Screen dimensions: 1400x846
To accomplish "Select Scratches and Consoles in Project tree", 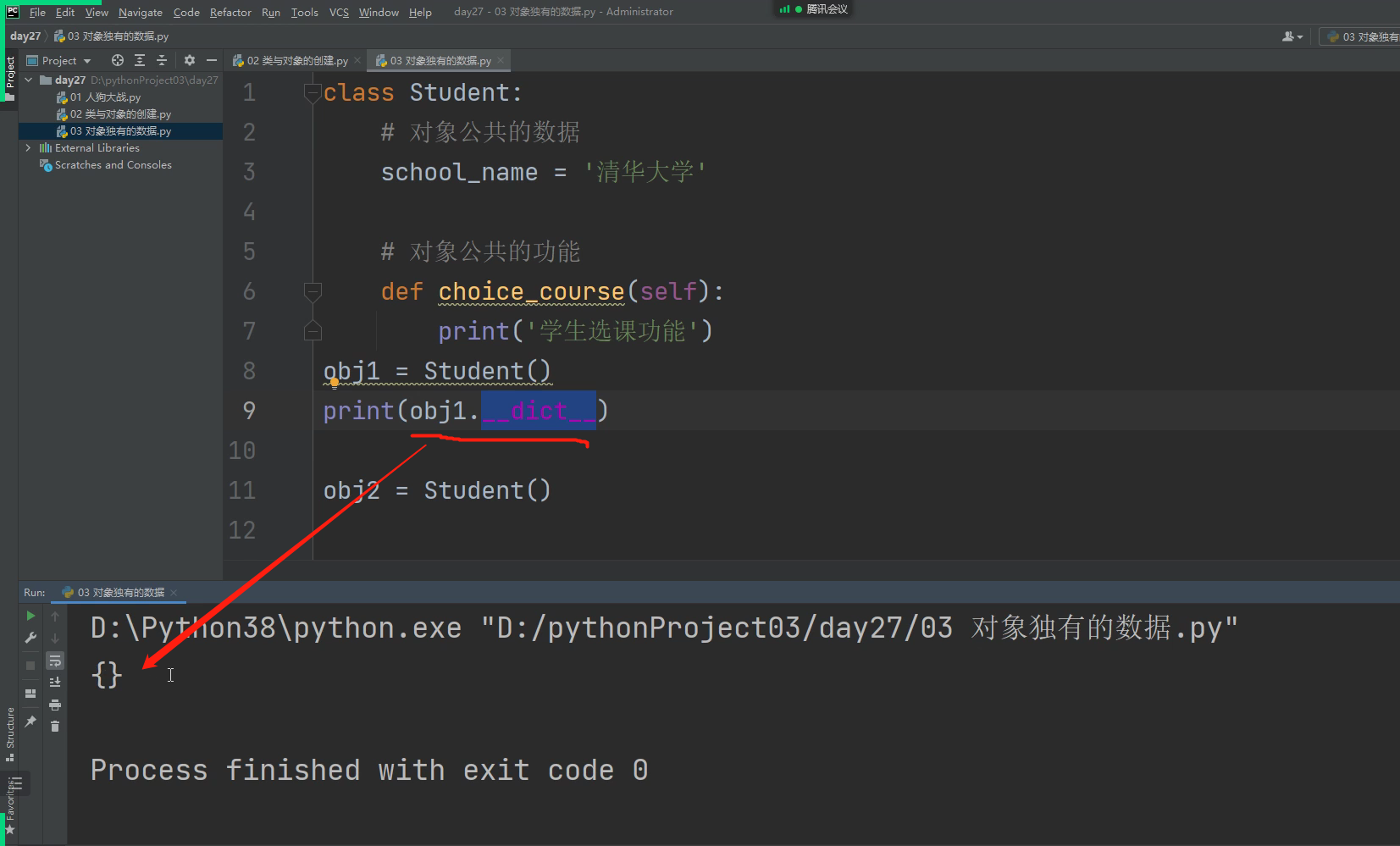I will tap(106, 164).
